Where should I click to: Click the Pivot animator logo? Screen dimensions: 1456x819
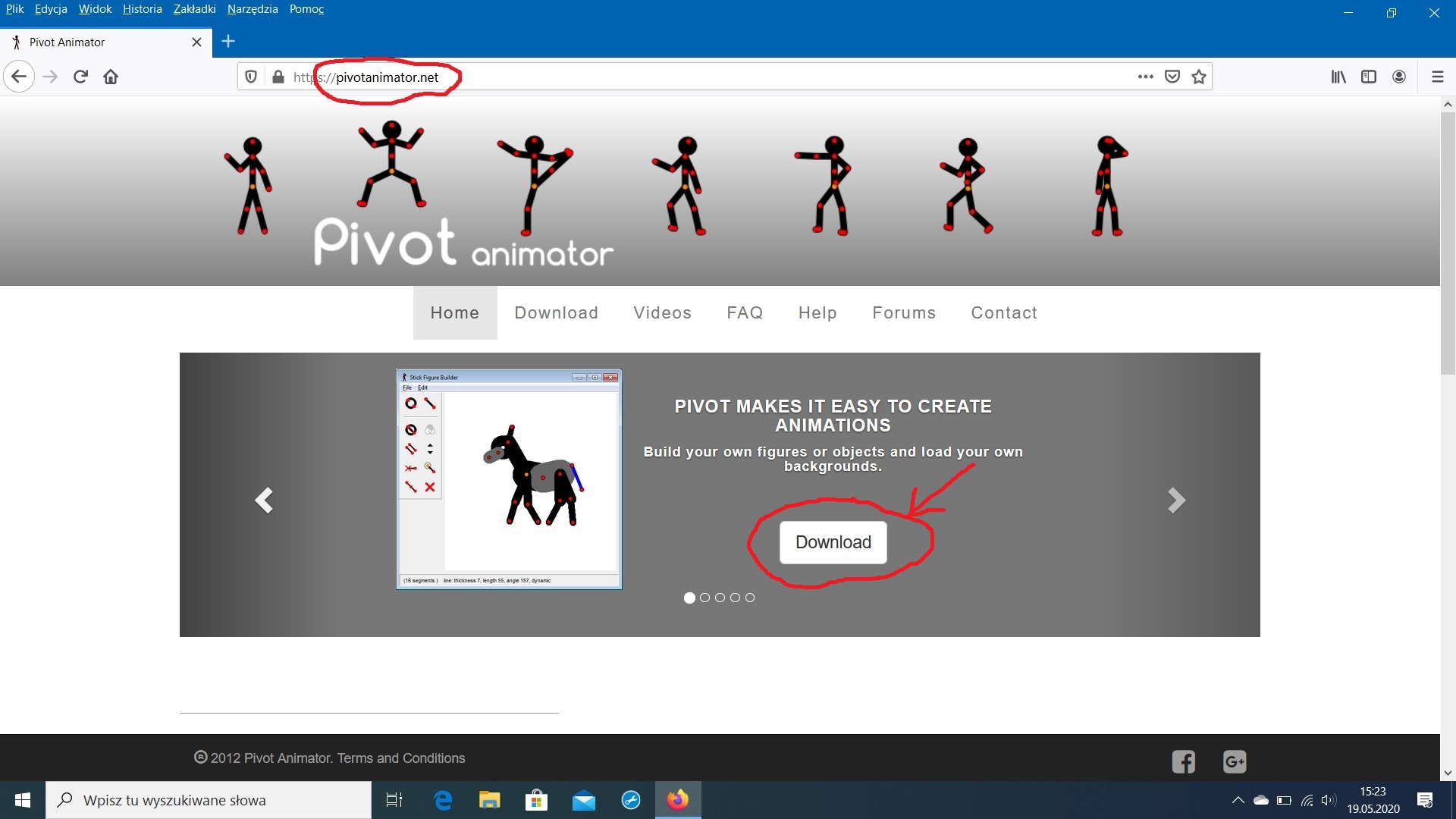pyautogui.click(x=463, y=243)
